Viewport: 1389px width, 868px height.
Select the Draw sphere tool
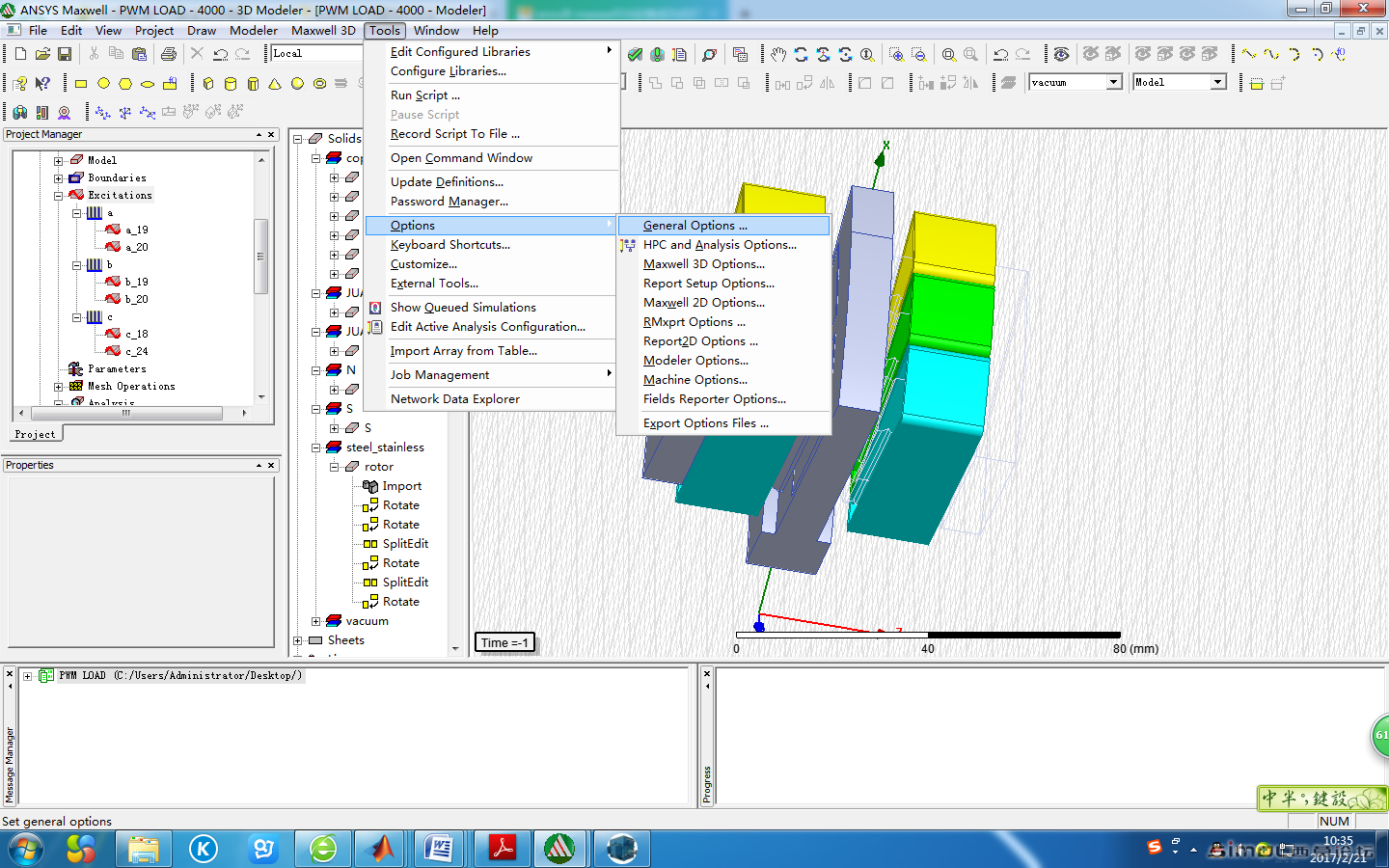[297, 84]
